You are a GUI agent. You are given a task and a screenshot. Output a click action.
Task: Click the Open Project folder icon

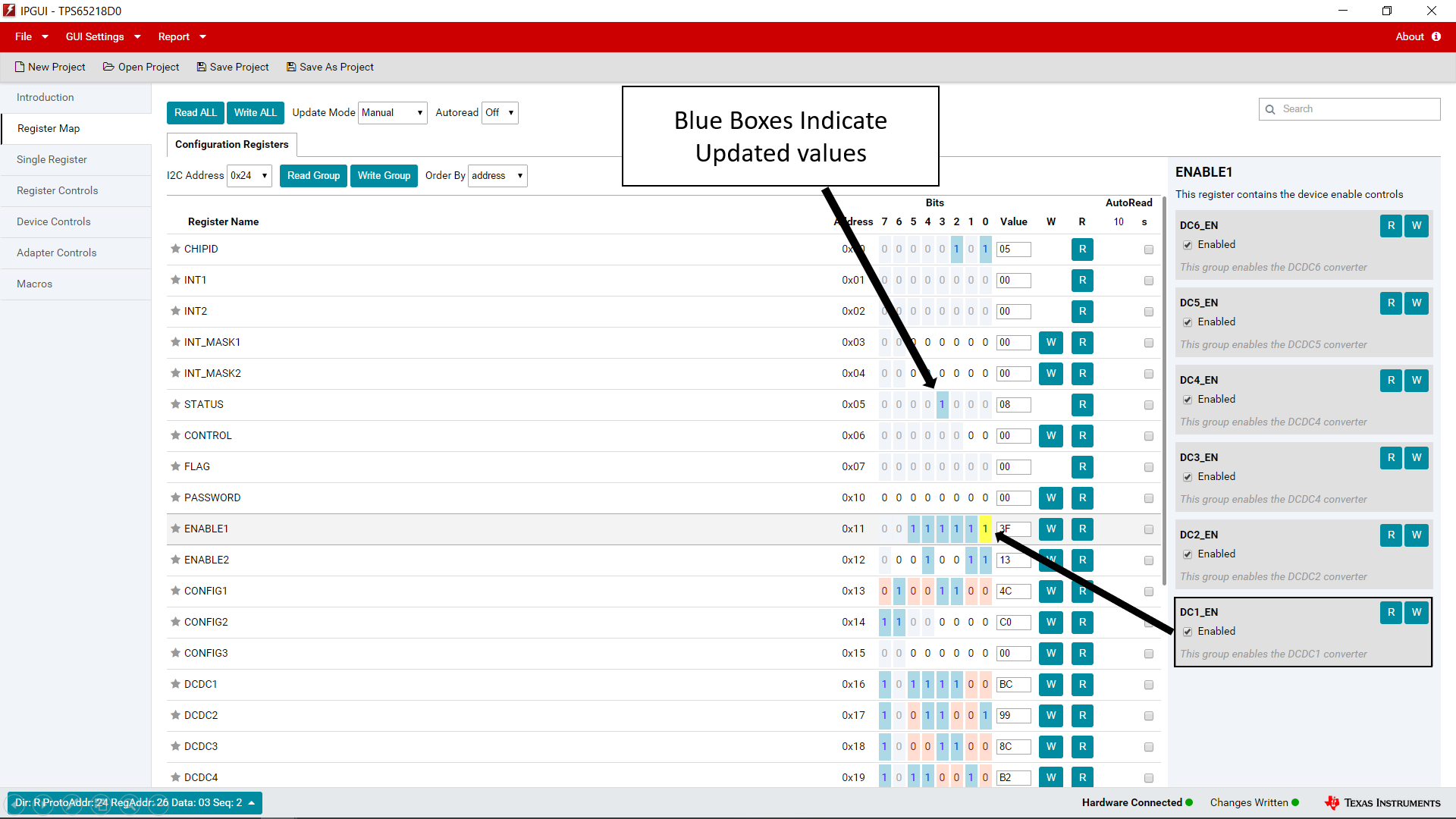[108, 67]
